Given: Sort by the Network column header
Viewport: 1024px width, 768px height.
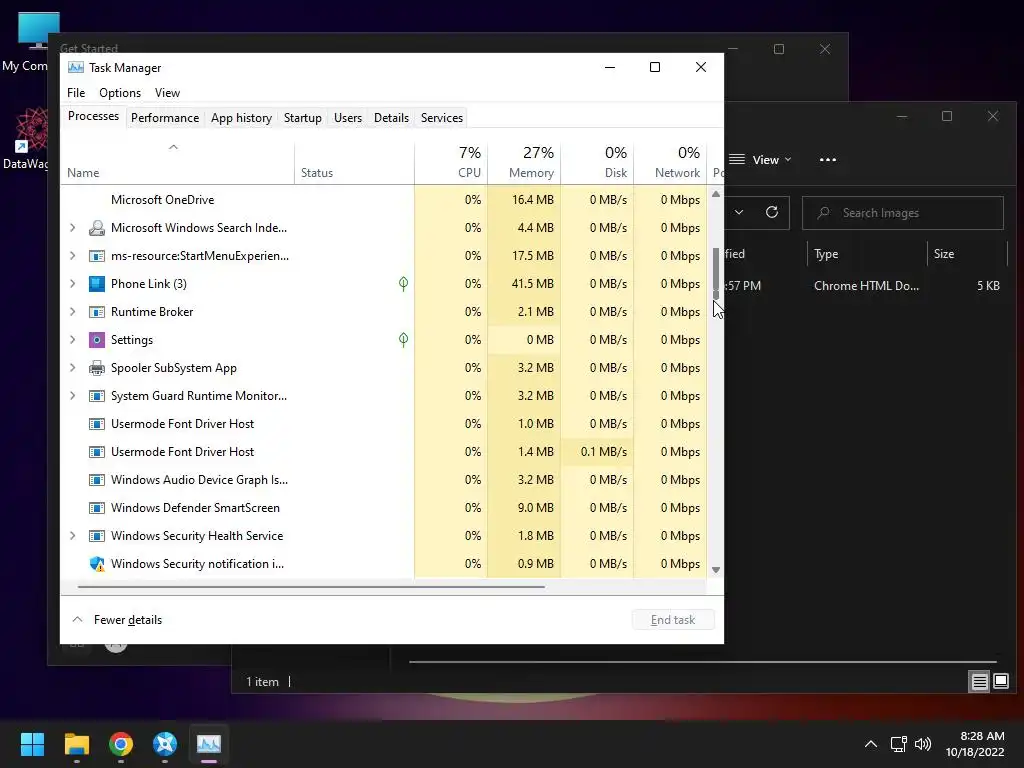Looking at the screenshot, I should pyautogui.click(x=671, y=163).
